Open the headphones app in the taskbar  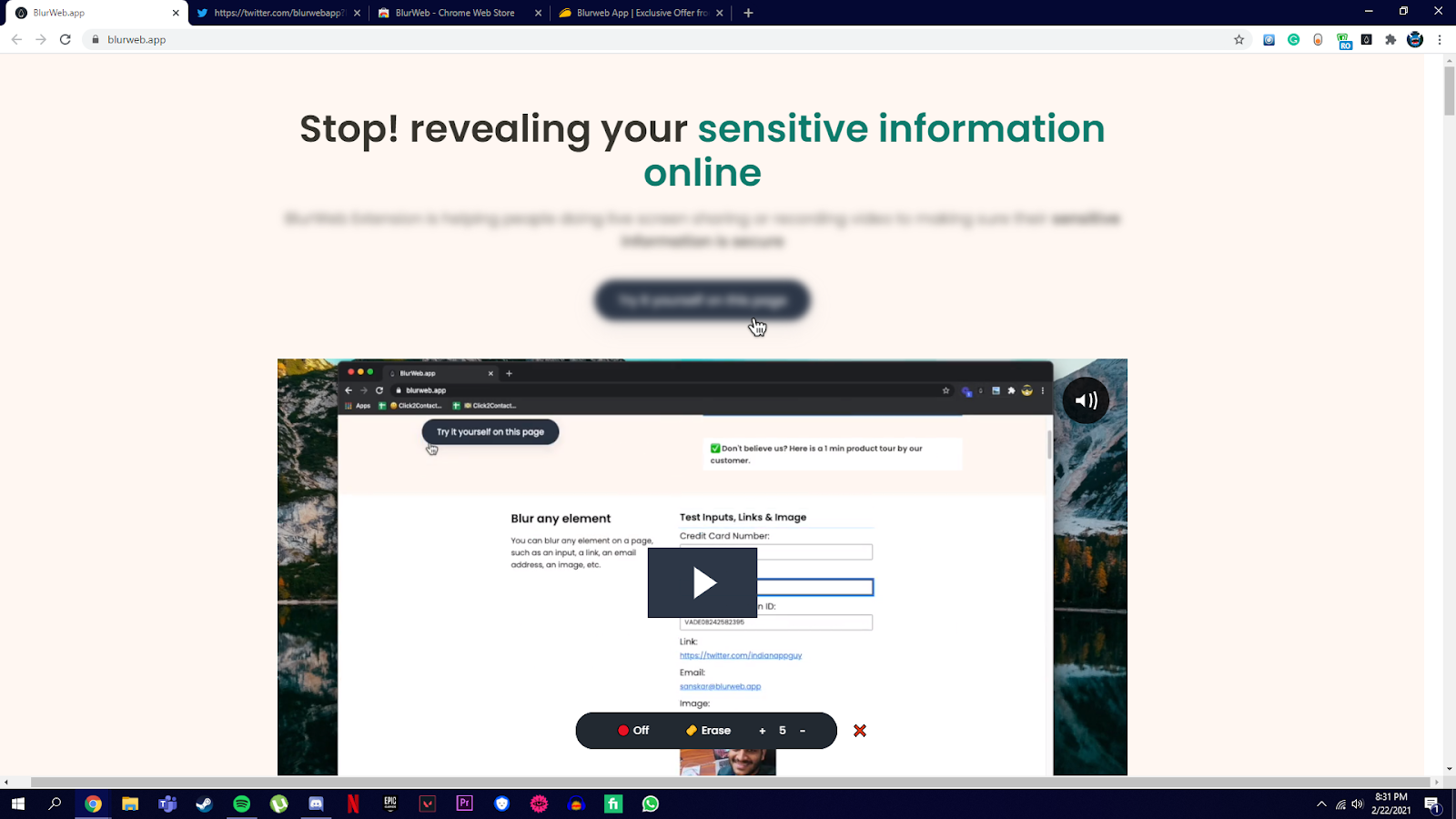click(x=576, y=804)
